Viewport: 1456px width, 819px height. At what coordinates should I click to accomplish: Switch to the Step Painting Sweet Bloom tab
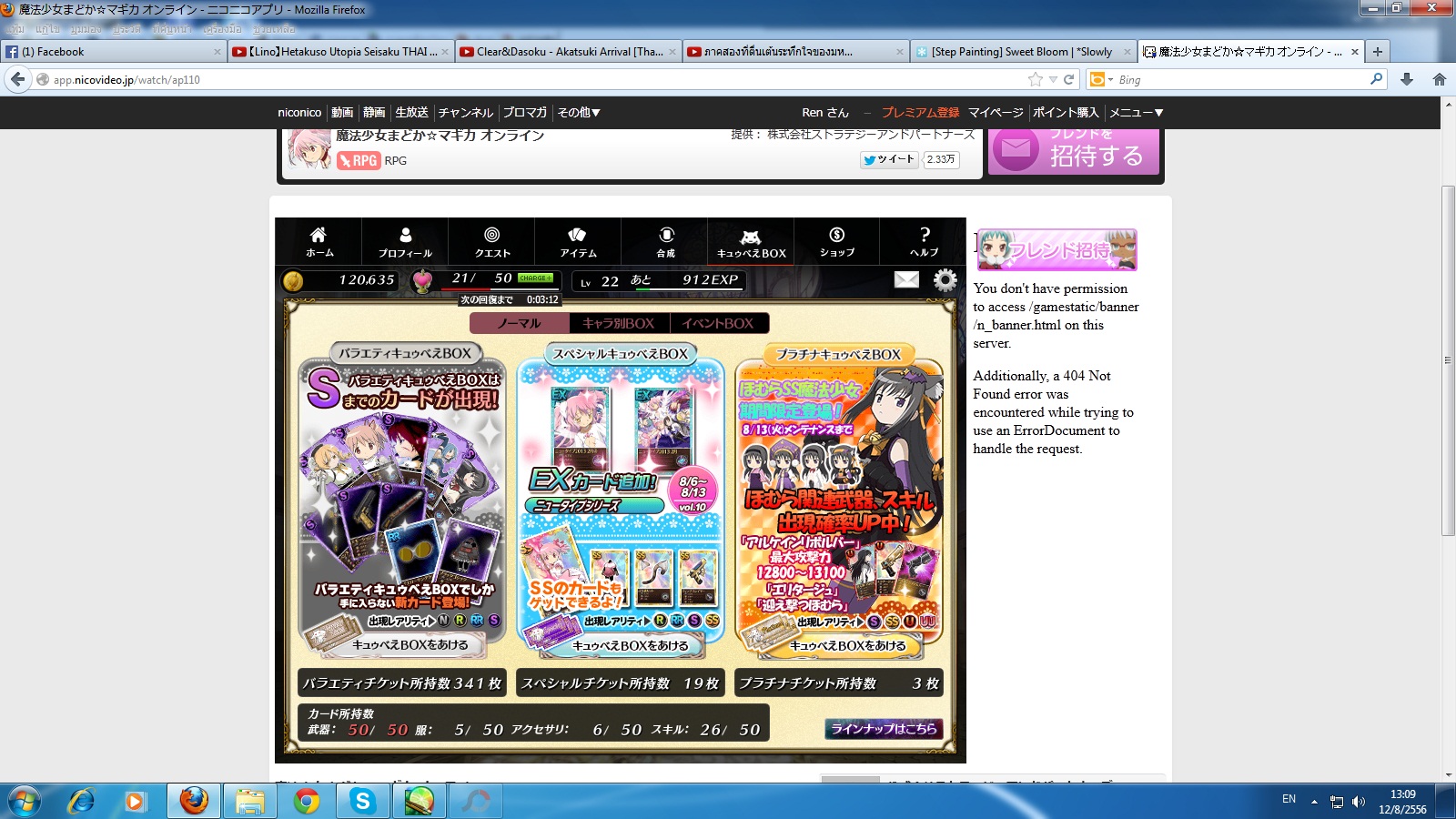coord(1023,52)
